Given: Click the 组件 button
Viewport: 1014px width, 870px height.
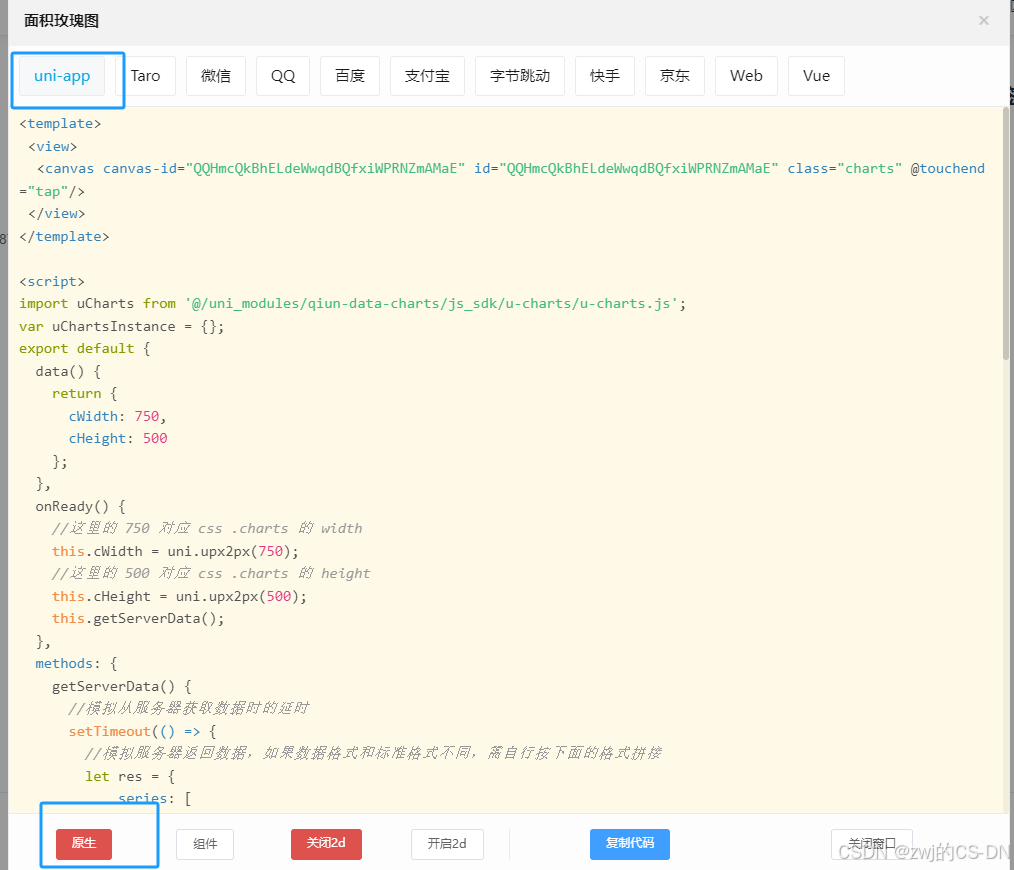Looking at the screenshot, I should point(205,844).
